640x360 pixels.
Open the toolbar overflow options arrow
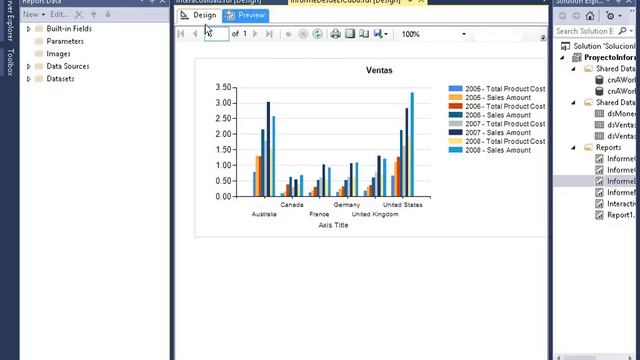point(543,38)
